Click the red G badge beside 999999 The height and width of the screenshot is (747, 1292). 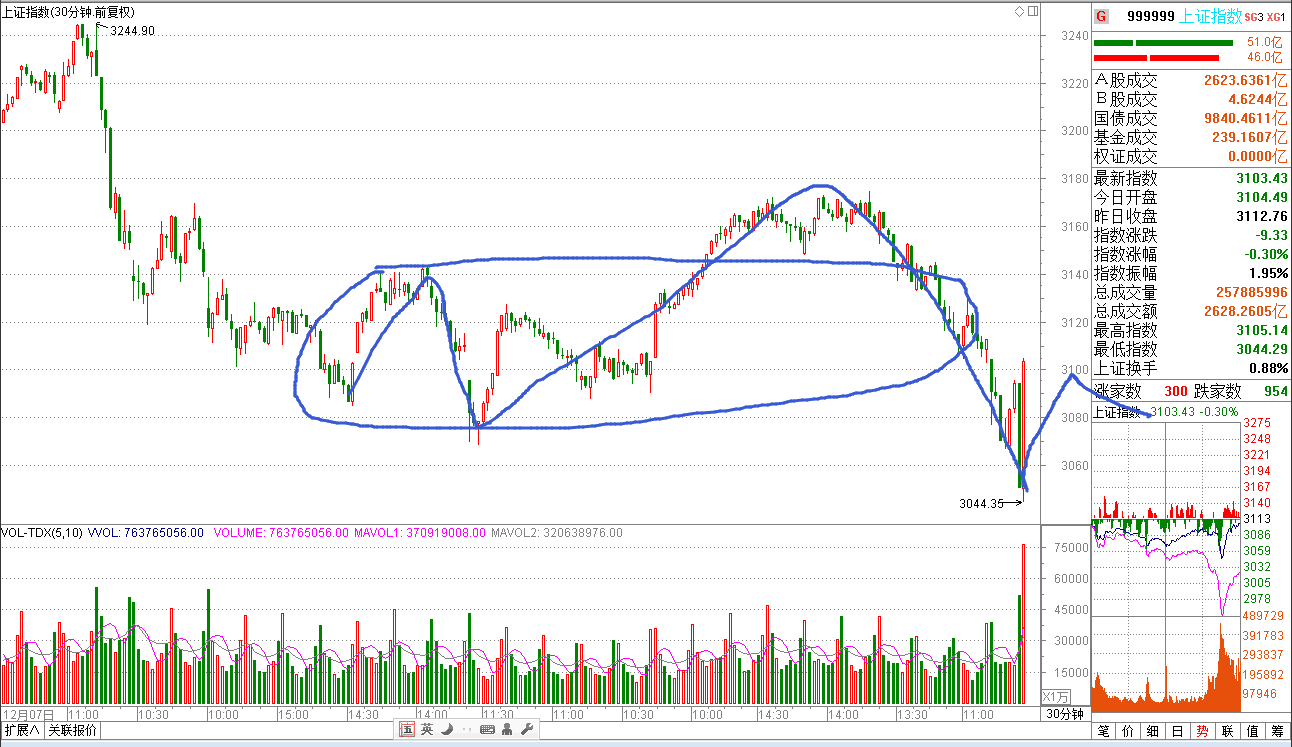1101,16
